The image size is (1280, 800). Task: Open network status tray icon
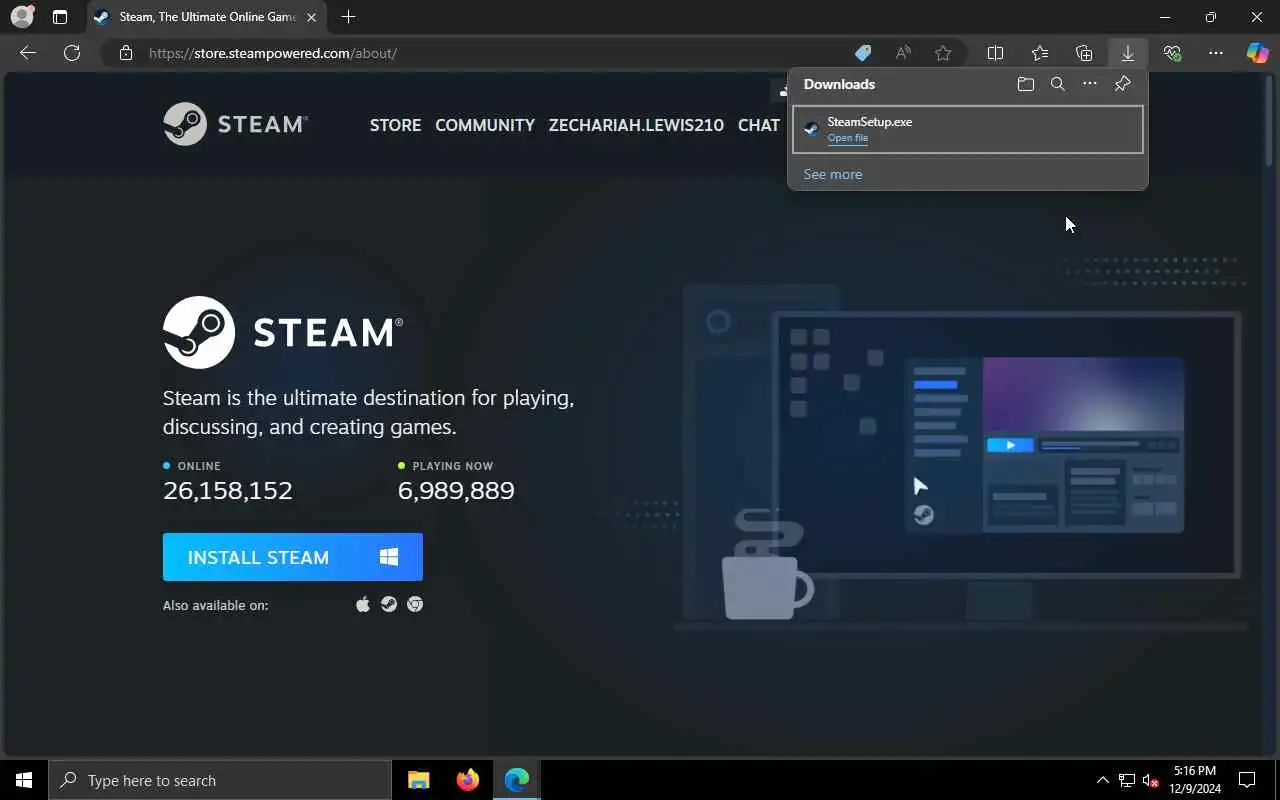(1127, 780)
